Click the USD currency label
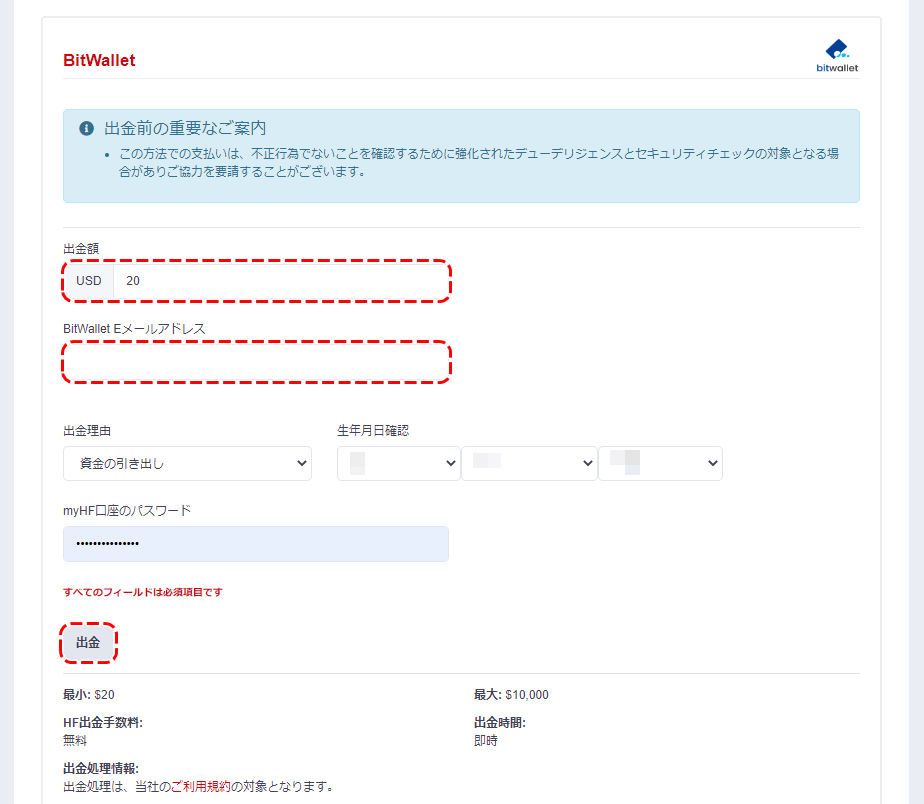 (89, 281)
